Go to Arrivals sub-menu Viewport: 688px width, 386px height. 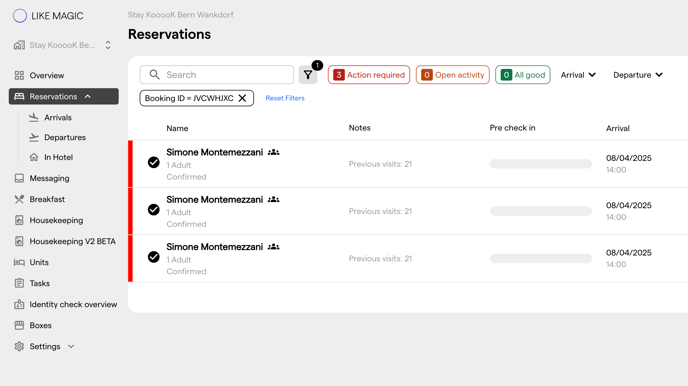57,118
